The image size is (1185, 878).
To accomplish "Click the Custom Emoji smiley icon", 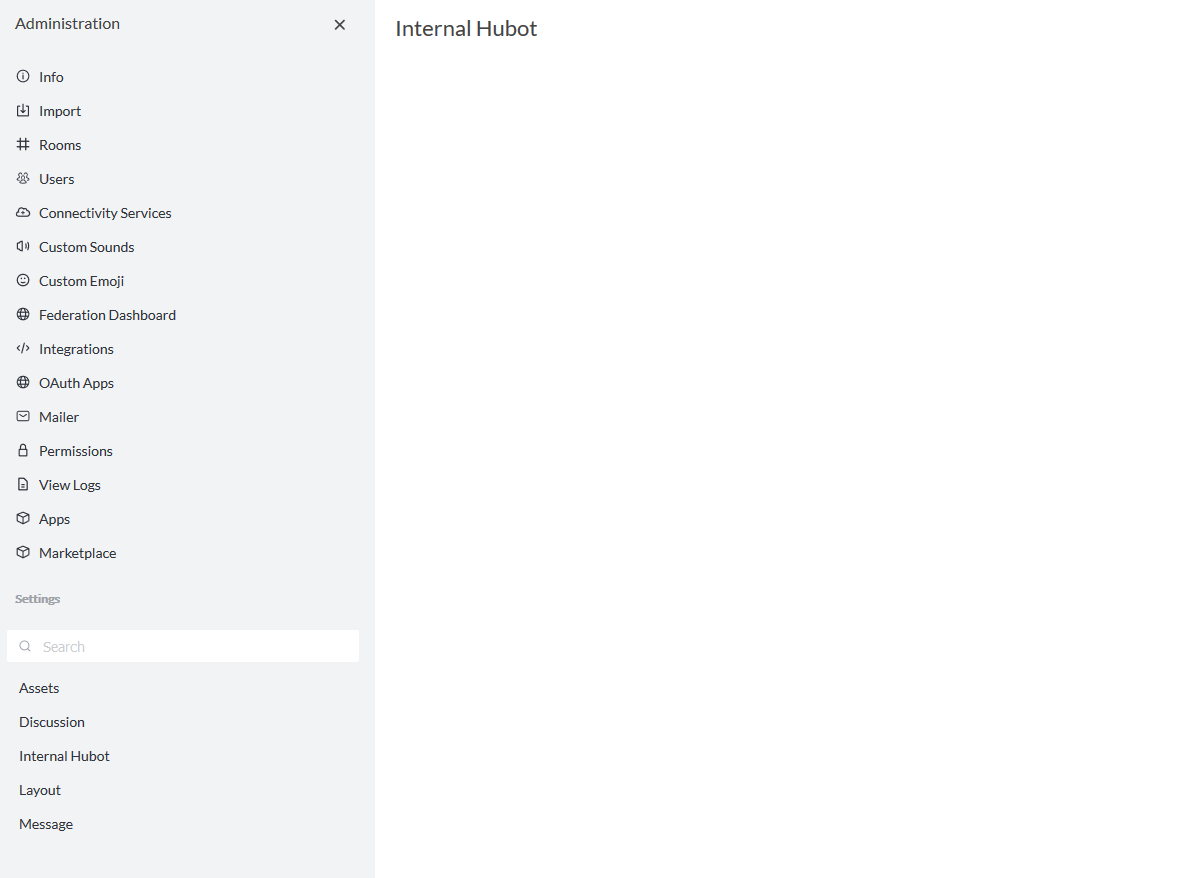I will point(22,280).
